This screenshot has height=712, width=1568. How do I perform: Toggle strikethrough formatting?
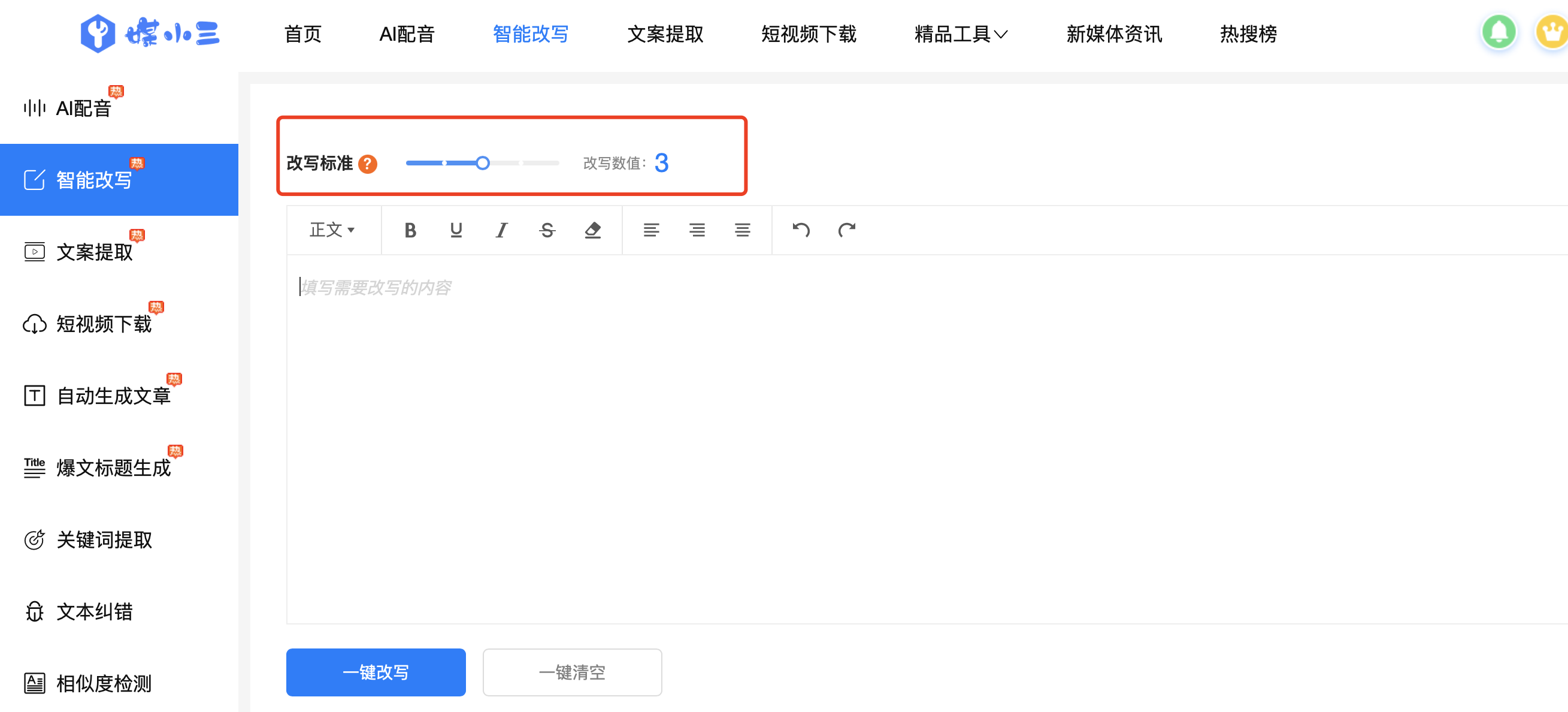pyautogui.click(x=547, y=230)
